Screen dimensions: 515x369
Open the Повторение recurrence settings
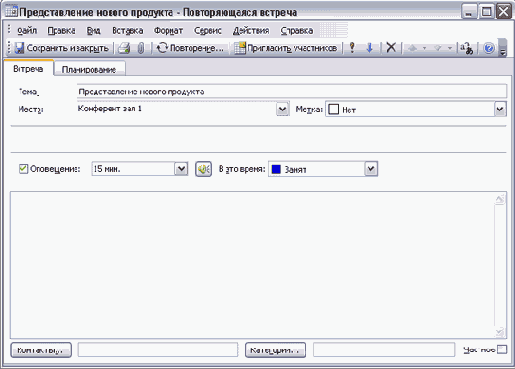coord(190,48)
